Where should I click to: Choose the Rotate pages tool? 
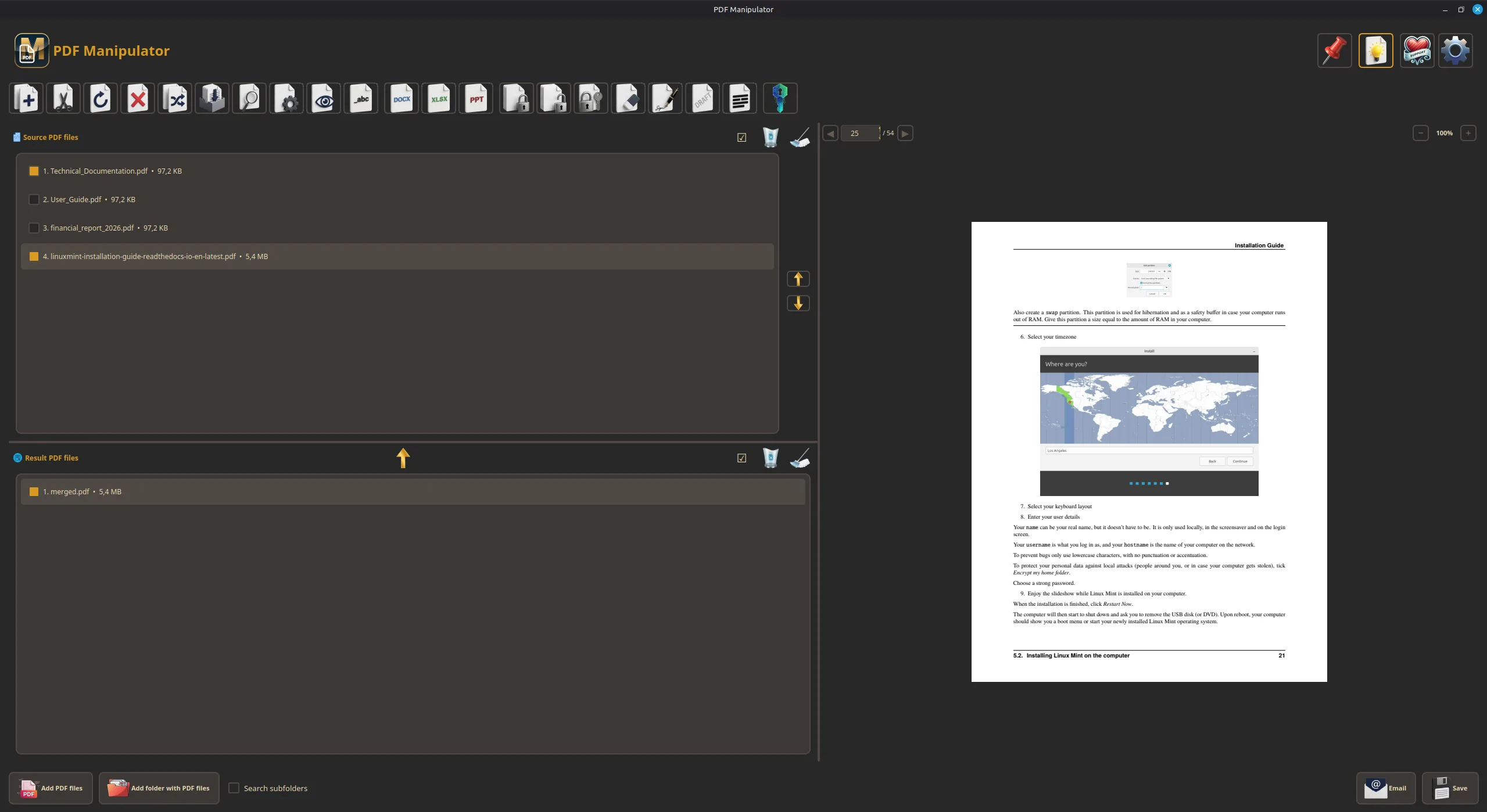(101, 98)
